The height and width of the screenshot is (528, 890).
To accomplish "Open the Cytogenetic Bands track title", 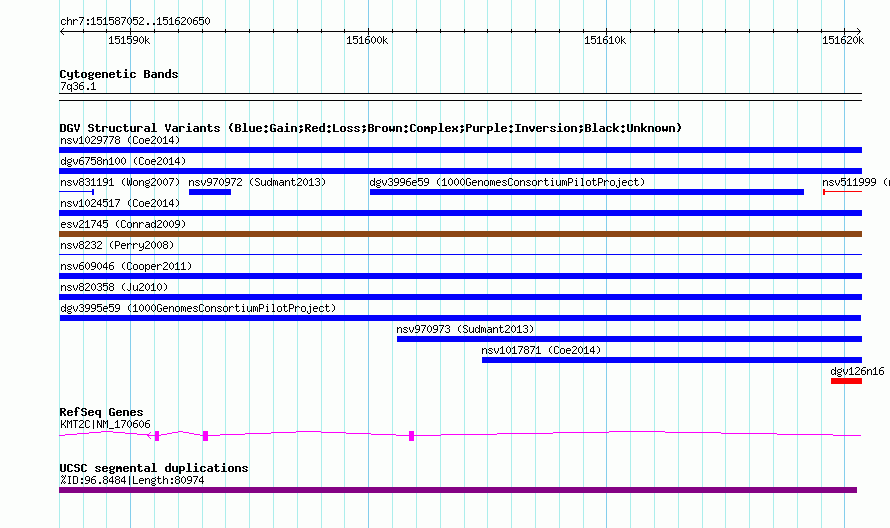I will pyautogui.click(x=119, y=74).
